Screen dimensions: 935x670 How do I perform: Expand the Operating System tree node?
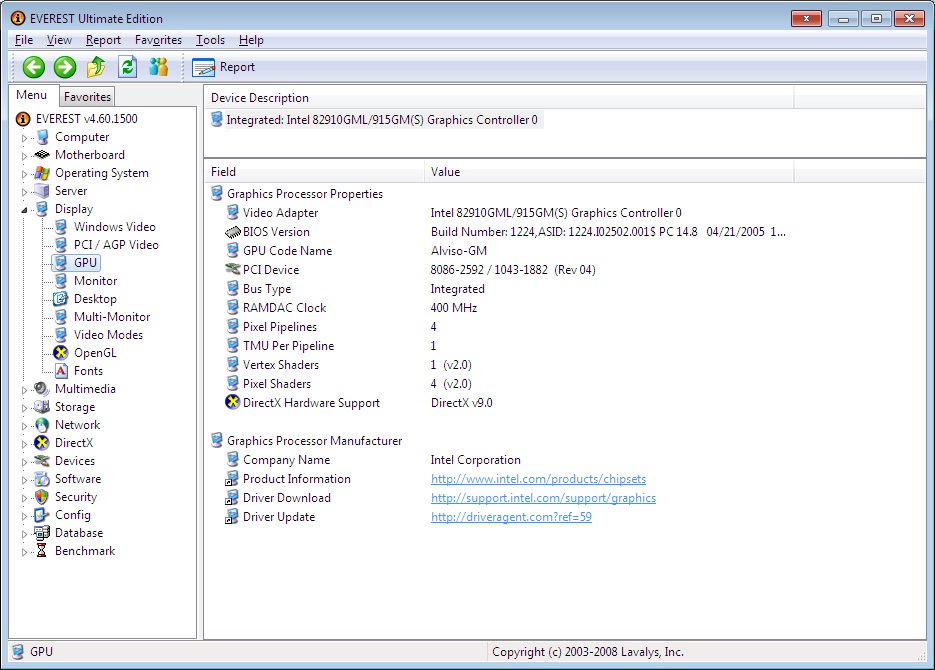[x=24, y=174]
